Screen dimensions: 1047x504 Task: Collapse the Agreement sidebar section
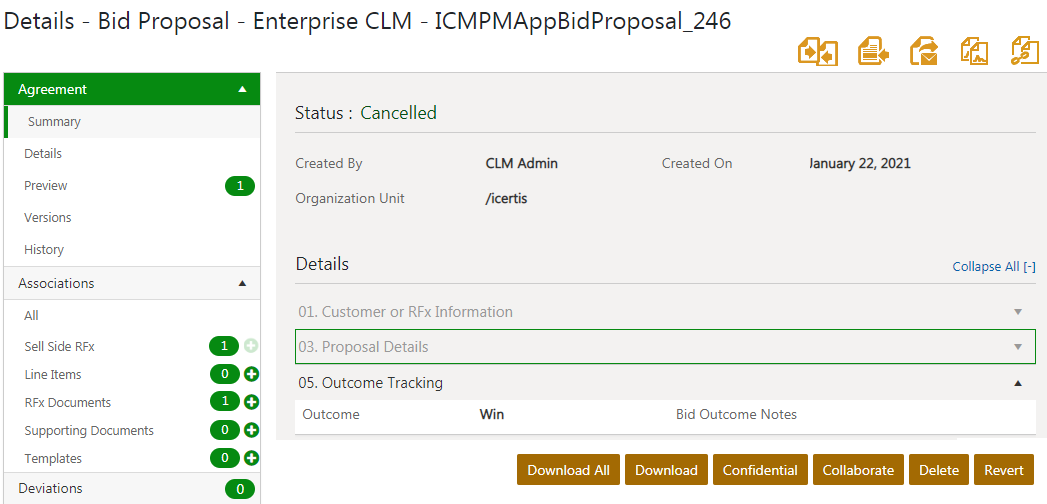[x=242, y=89]
